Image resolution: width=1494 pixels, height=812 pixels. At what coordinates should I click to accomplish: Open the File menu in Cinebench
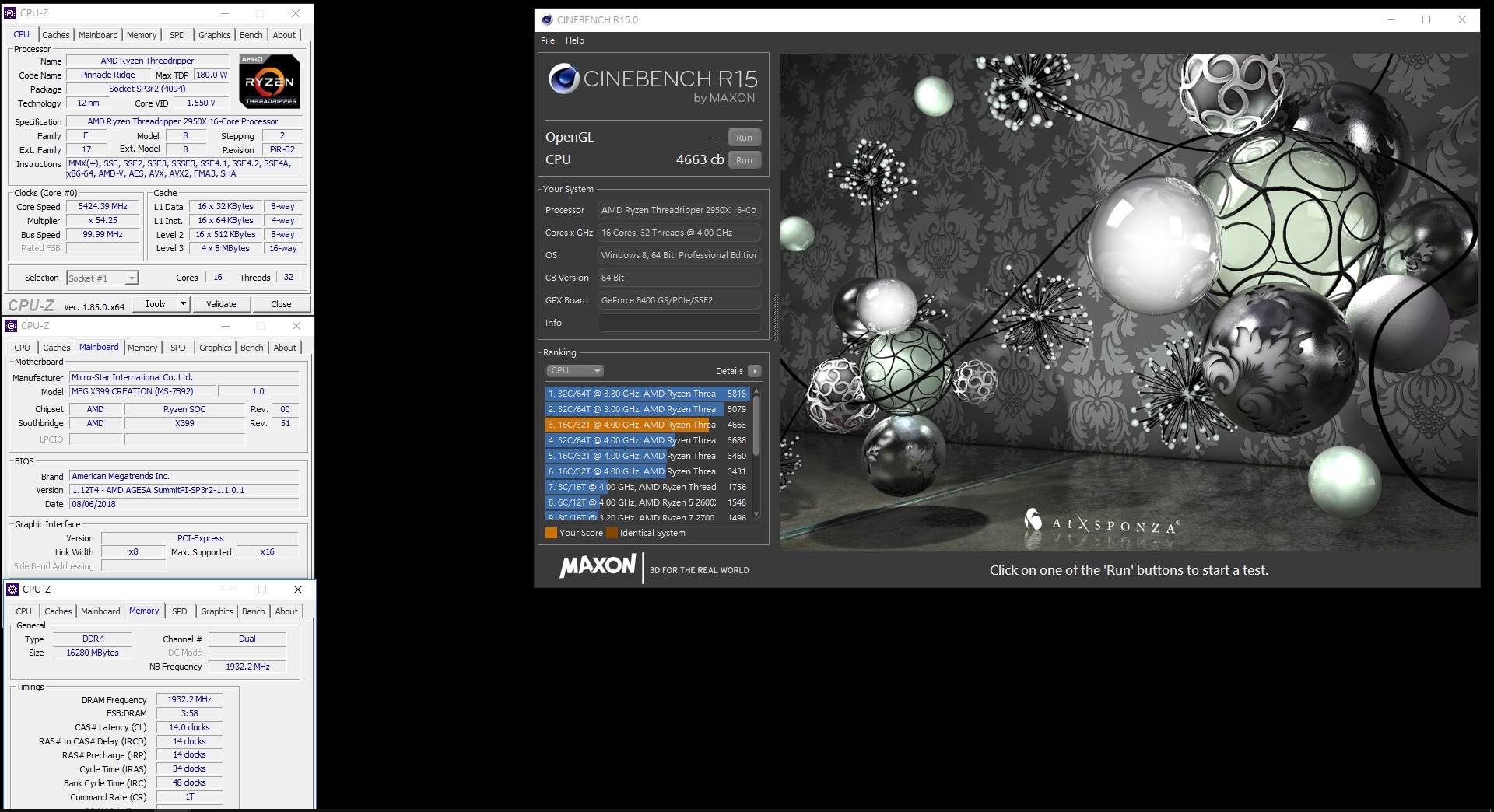click(548, 40)
